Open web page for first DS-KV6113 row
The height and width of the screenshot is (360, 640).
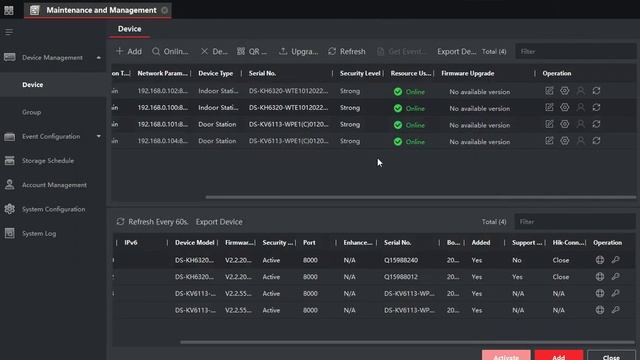[600, 293]
